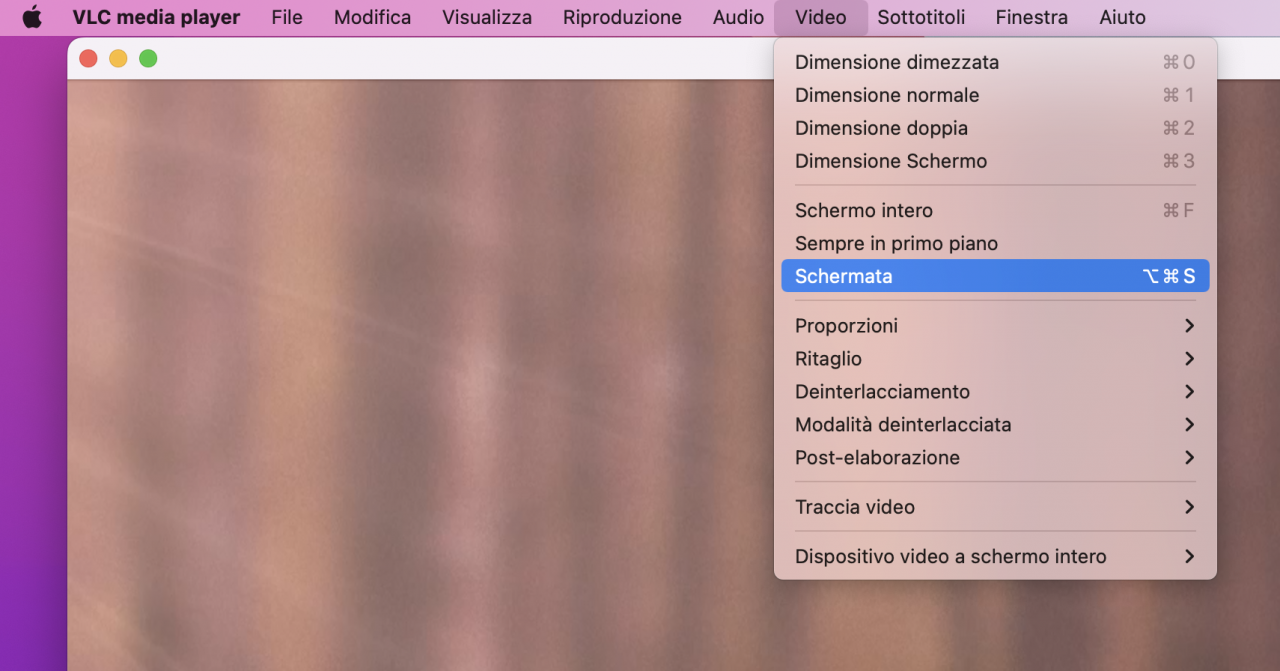This screenshot has height=671, width=1280.
Task: Select Dimensione normale
Action: click(x=995, y=95)
